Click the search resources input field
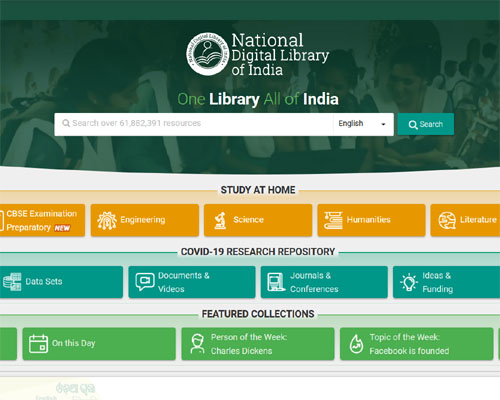The image size is (500, 400). (194, 124)
